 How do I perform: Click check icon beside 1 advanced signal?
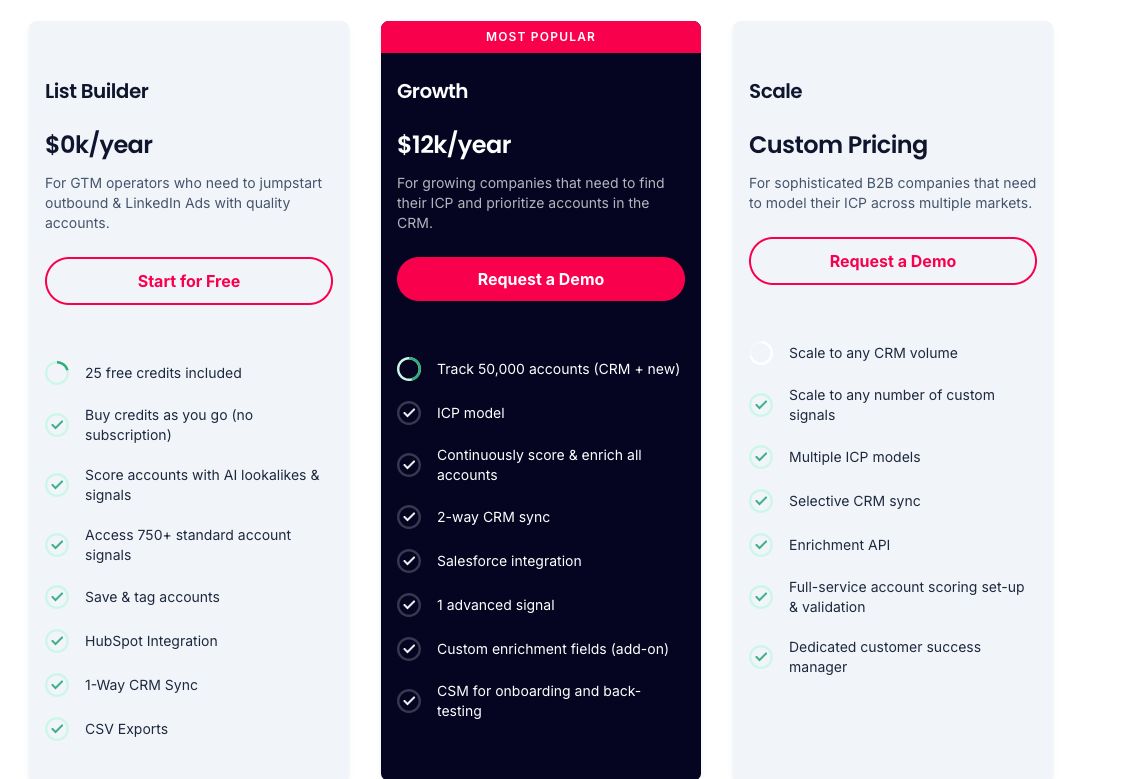point(409,605)
